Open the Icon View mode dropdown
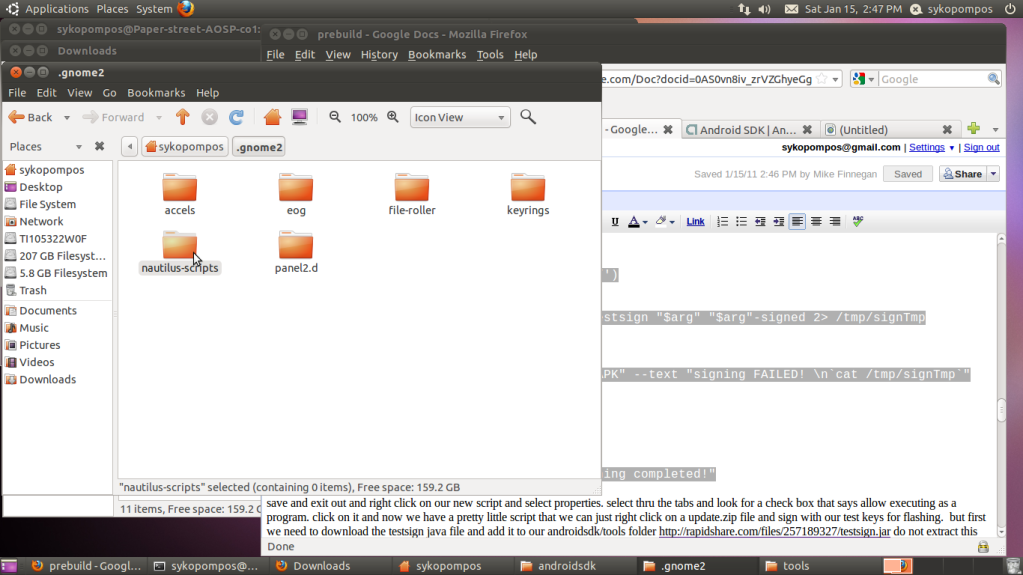This screenshot has width=1023, height=575. point(460,117)
